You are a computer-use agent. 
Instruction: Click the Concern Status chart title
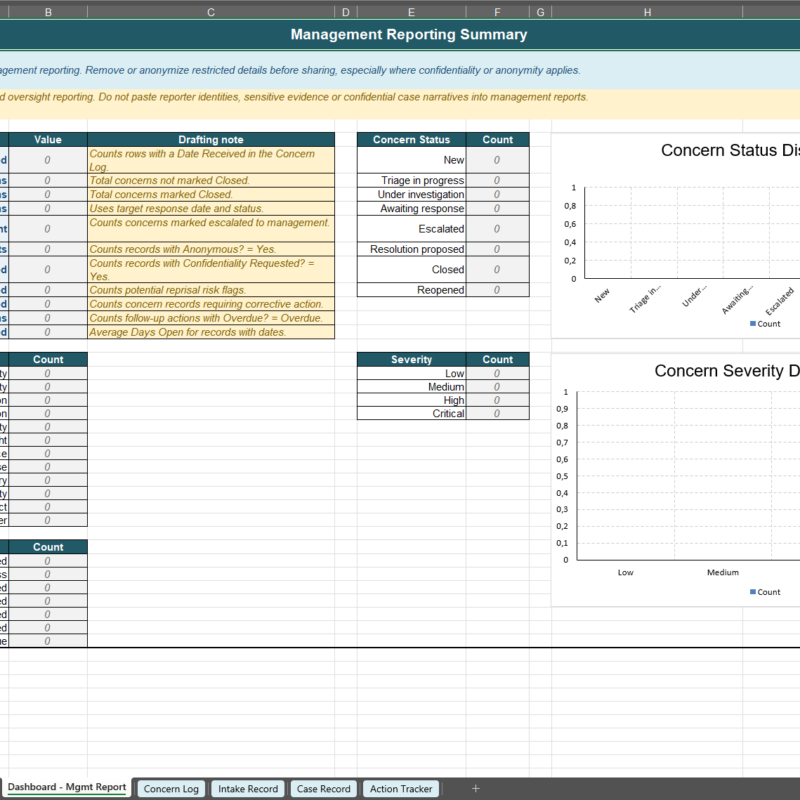730,150
